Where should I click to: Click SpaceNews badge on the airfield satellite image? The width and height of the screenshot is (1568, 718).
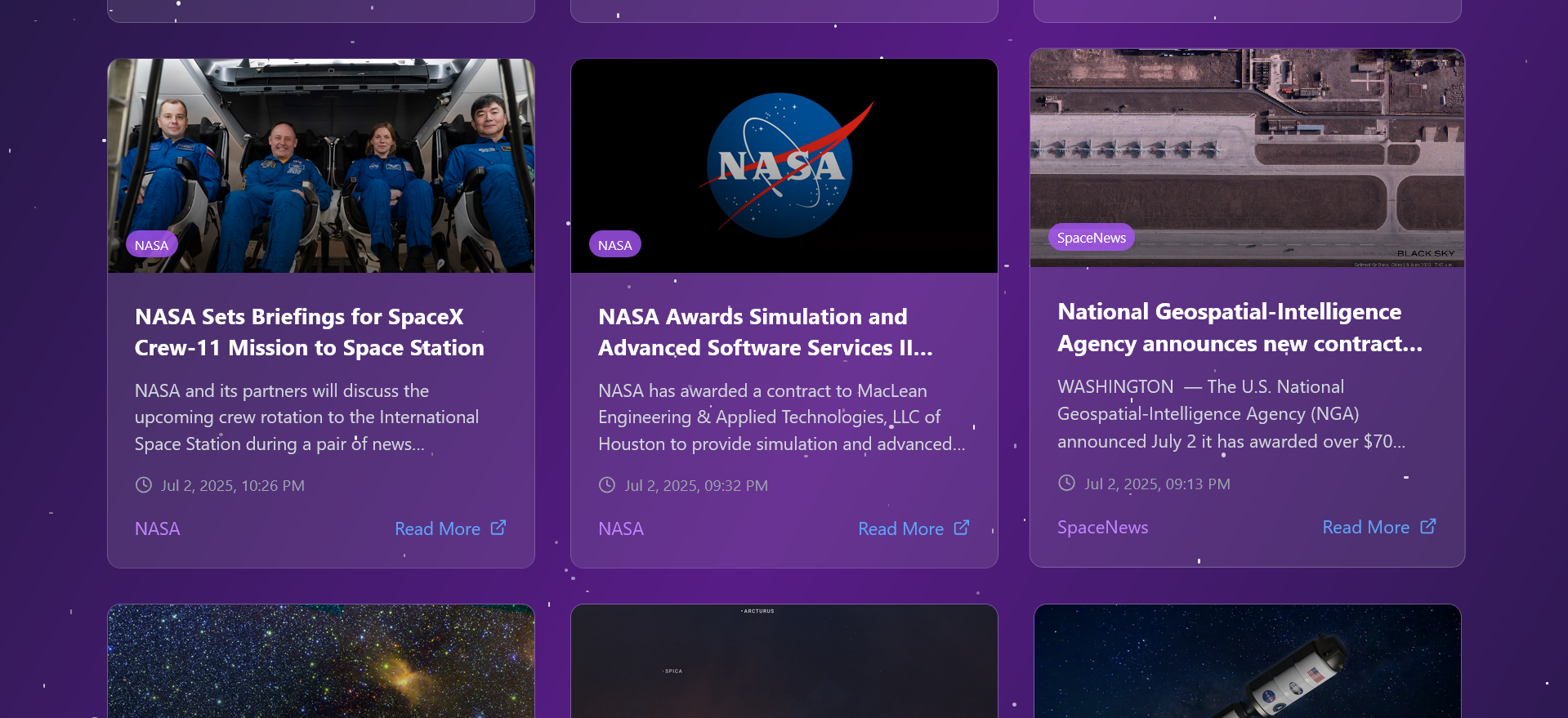click(1092, 238)
